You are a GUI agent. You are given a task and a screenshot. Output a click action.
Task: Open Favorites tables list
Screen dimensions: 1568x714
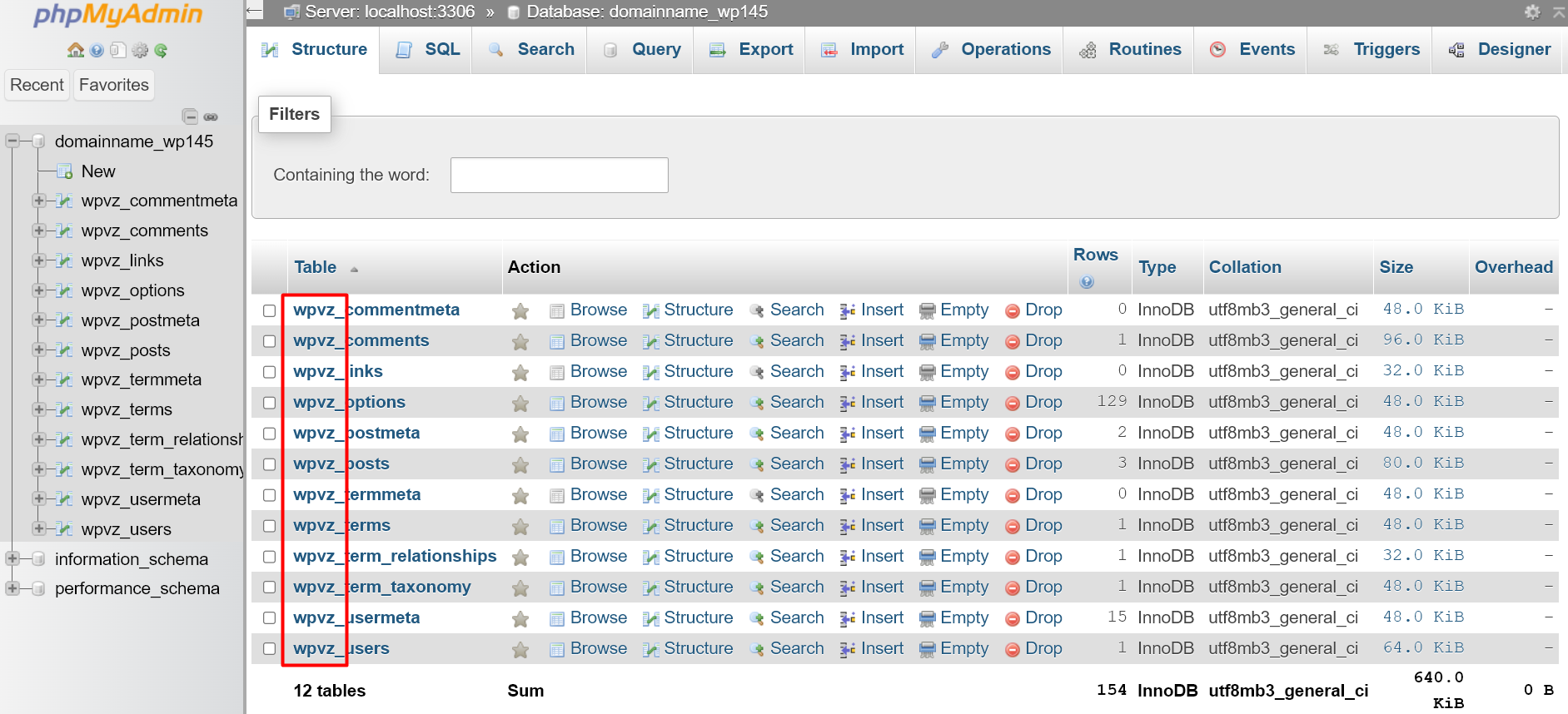(x=114, y=85)
